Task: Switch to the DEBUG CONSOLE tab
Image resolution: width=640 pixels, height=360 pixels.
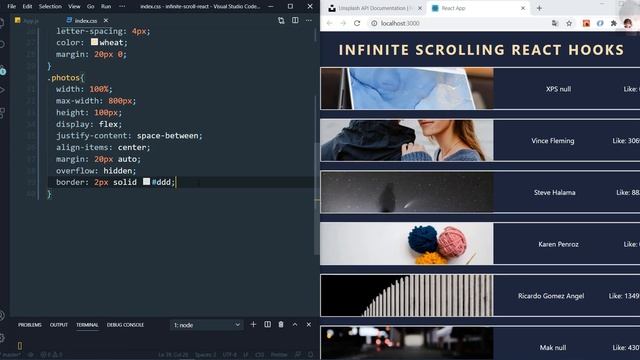Action: [125, 325]
